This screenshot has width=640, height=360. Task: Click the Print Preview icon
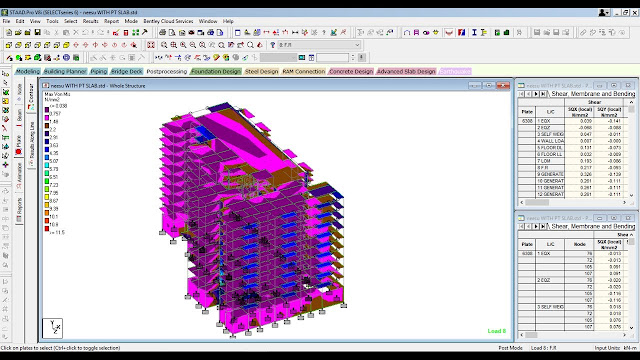[172, 32]
